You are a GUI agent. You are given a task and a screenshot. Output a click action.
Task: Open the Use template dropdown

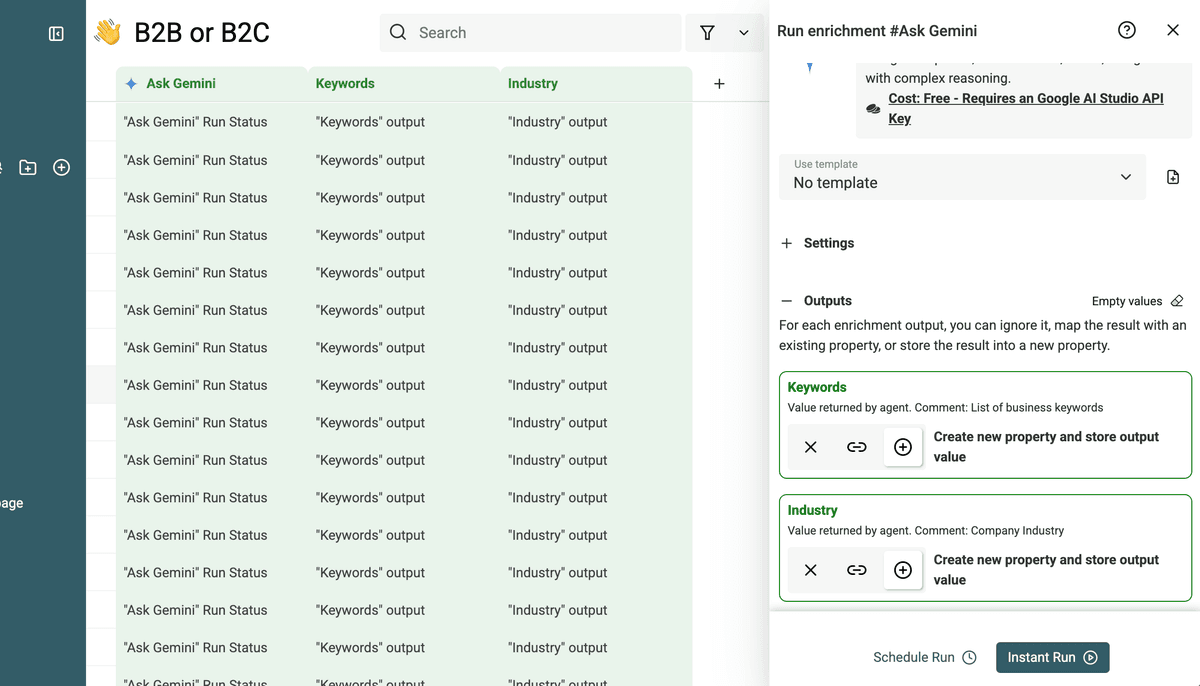tap(962, 177)
